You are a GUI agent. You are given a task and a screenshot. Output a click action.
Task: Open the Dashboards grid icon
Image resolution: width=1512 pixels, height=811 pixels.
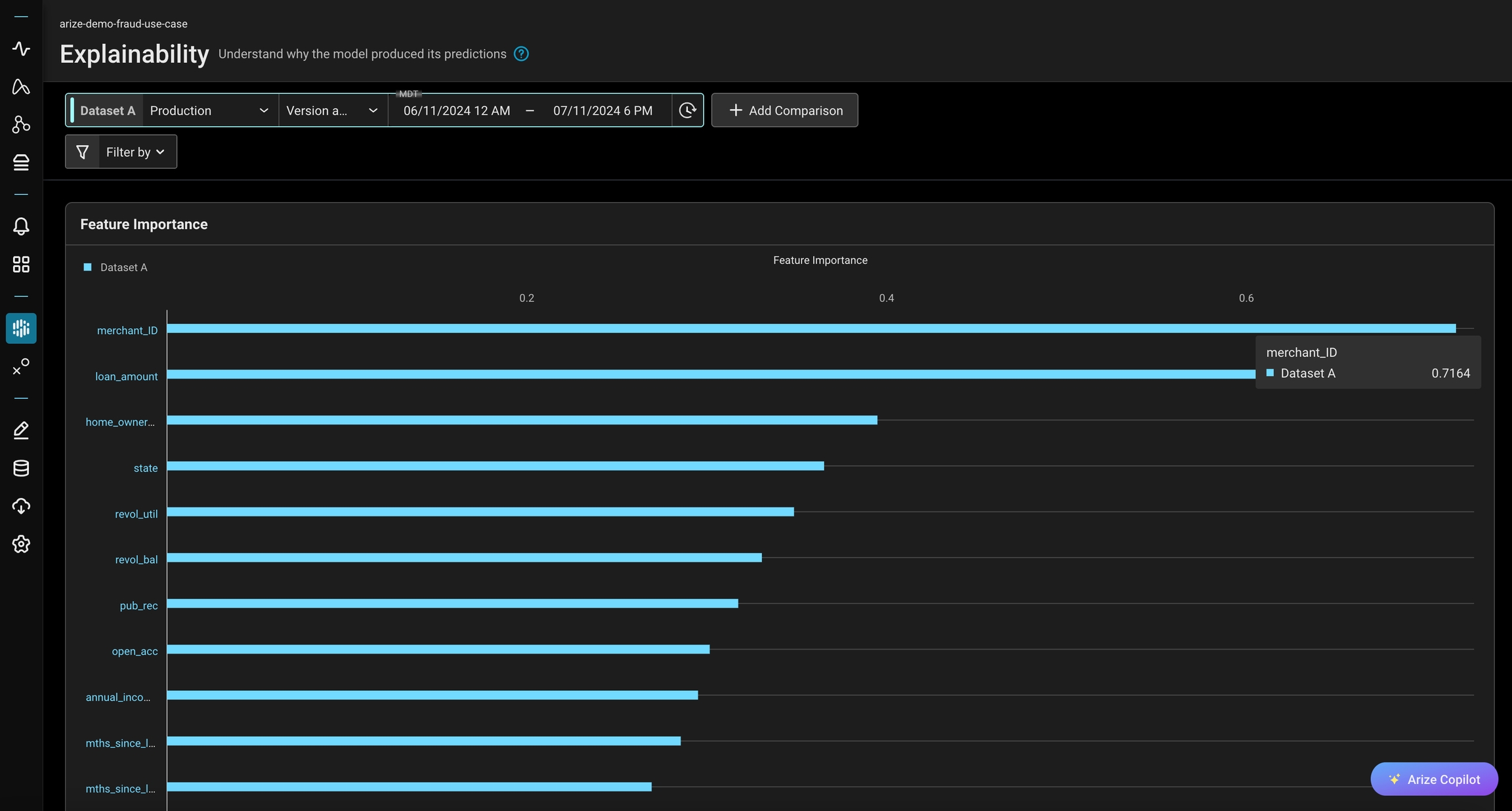21,264
